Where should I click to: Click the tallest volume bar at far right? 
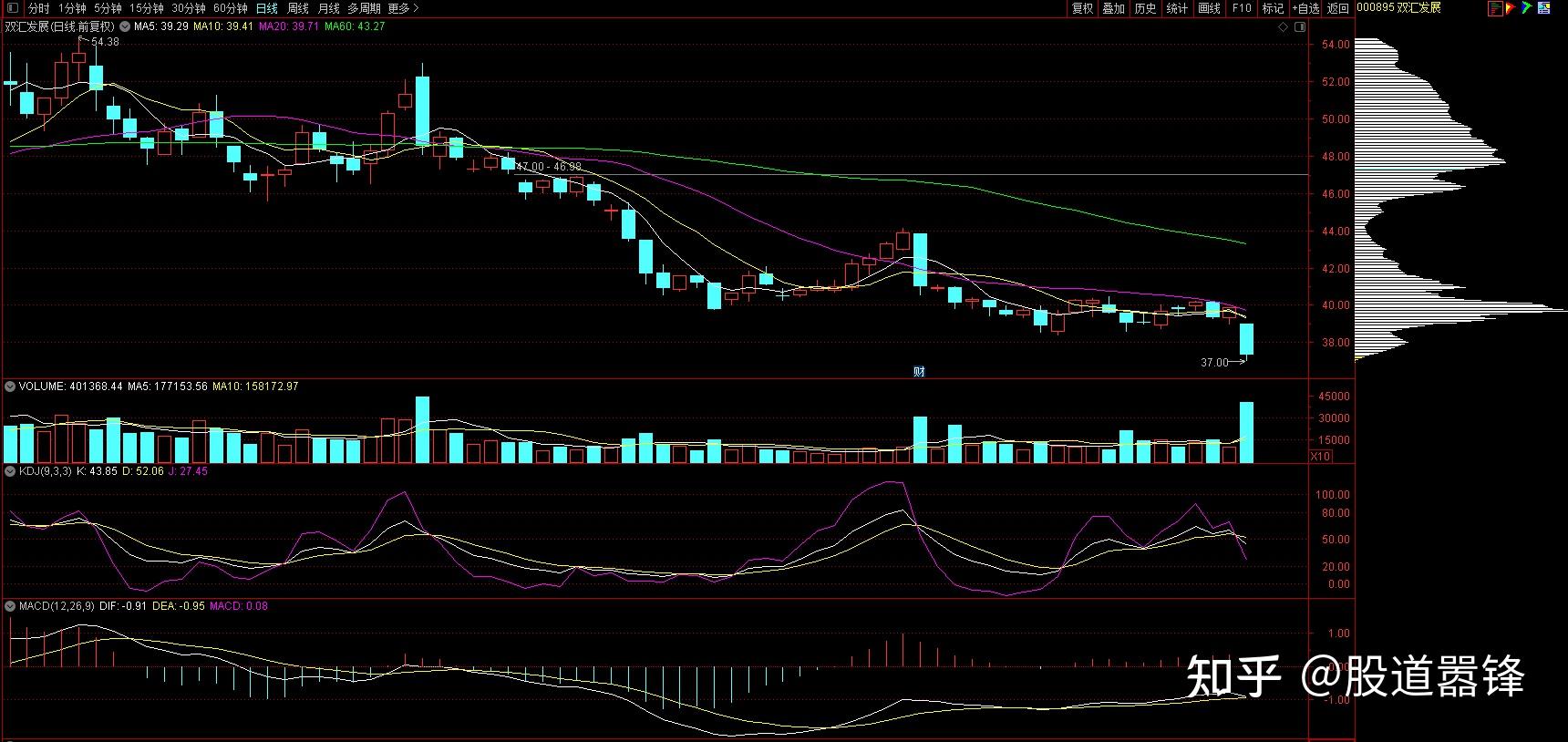pos(1246,432)
